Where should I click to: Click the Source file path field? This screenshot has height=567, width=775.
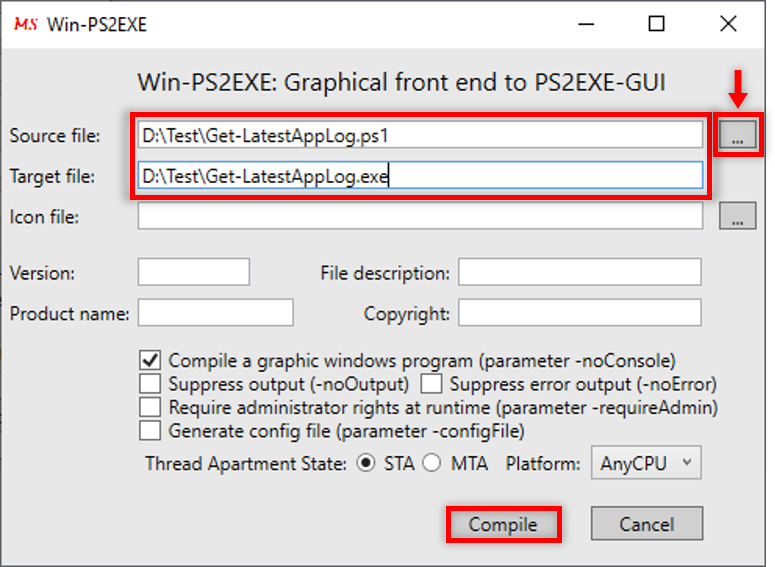pos(420,134)
